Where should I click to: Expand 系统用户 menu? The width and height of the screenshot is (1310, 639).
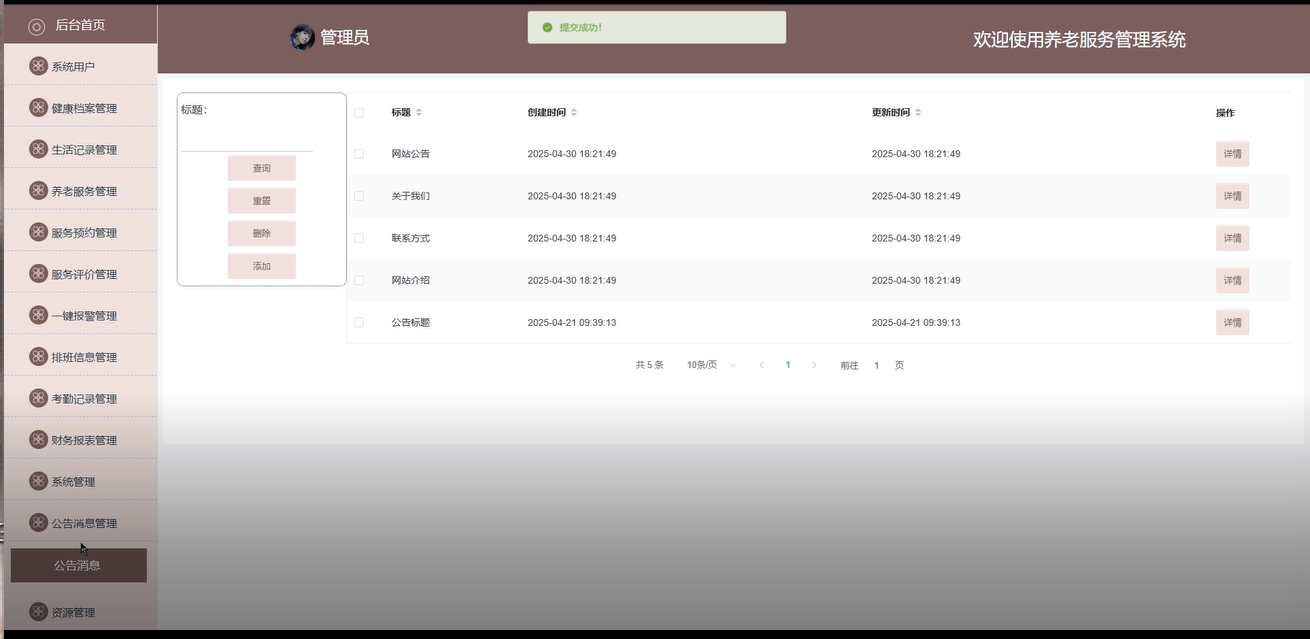[80, 67]
